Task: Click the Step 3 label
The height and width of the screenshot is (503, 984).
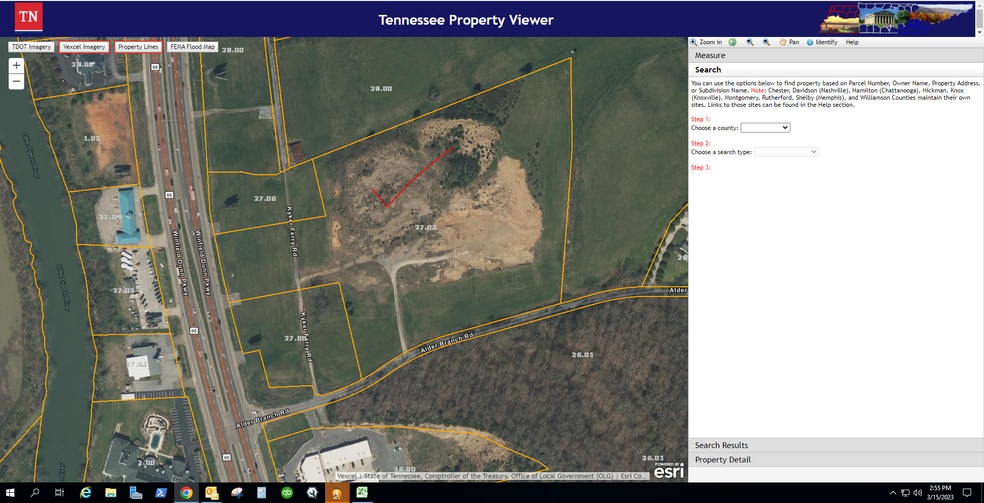Action: [x=700, y=167]
